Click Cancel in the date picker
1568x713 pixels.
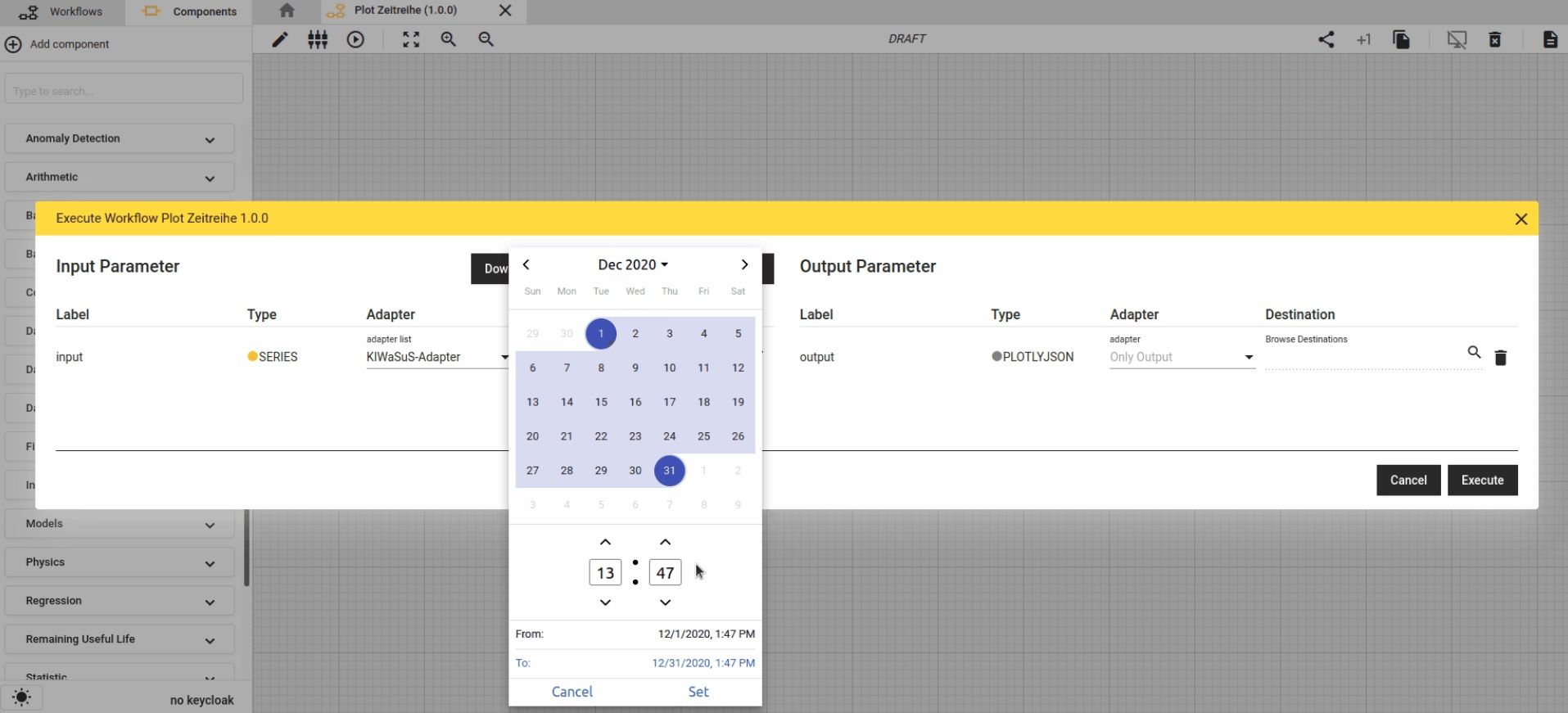pyautogui.click(x=572, y=692)
